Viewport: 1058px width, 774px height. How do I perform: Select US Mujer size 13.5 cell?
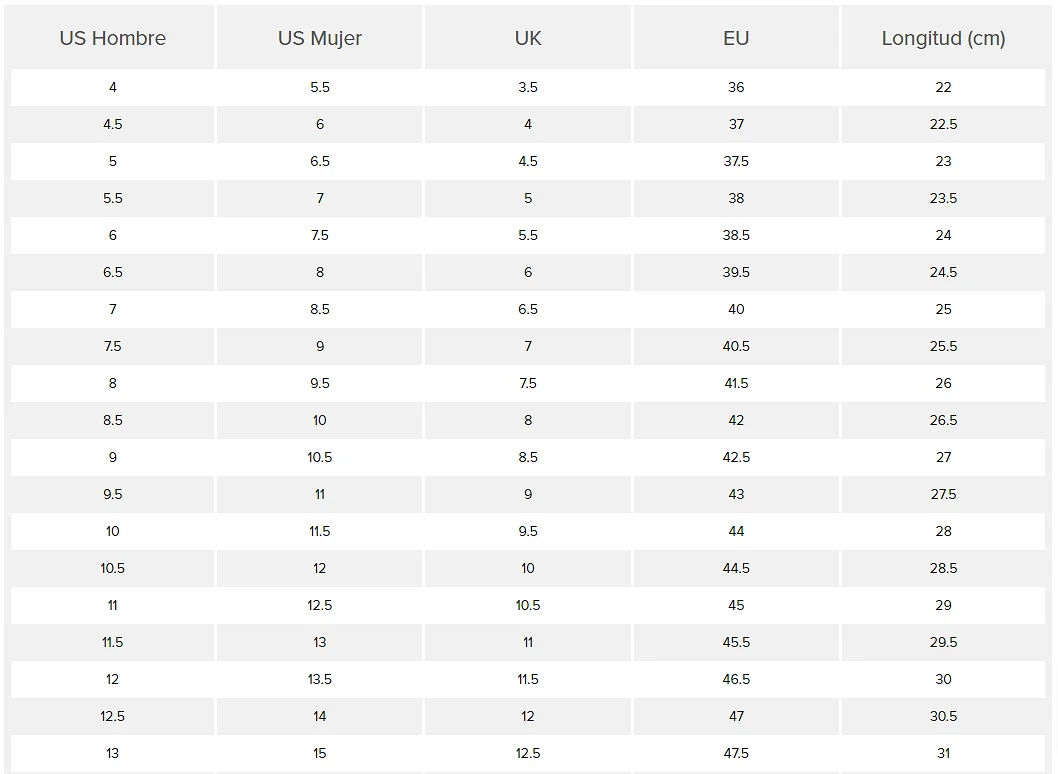[x=320, y=679]
